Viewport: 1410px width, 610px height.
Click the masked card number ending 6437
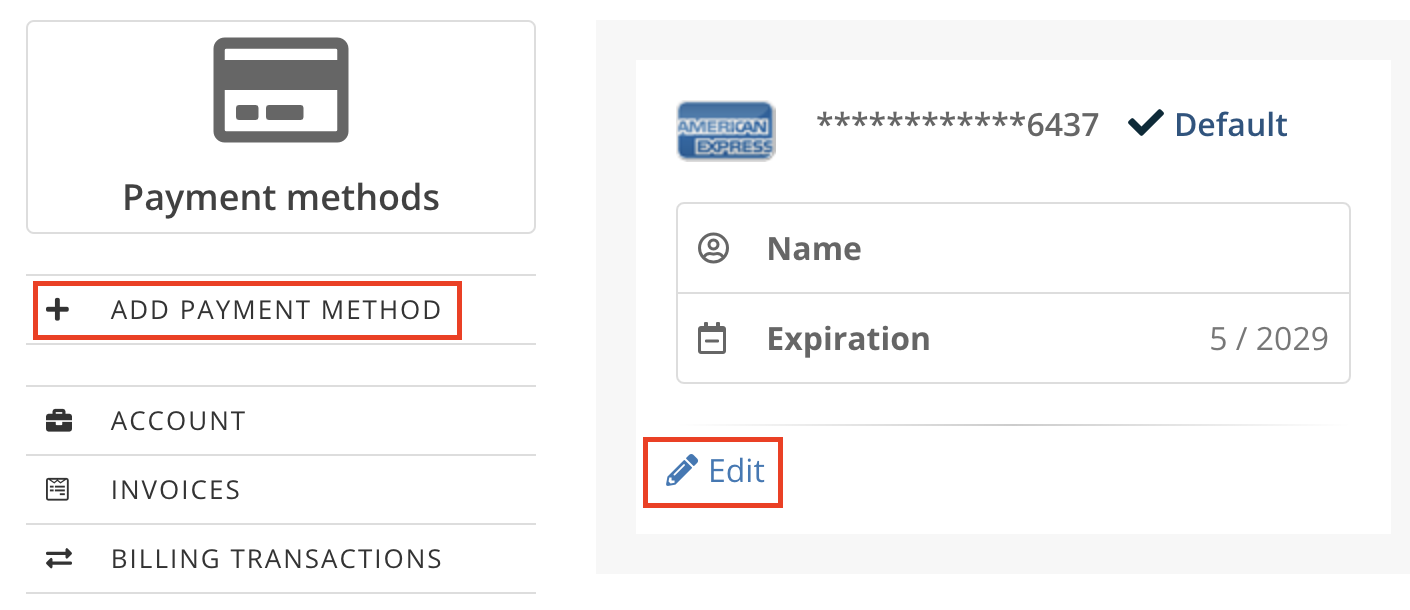pyautogui.click(x=958, y=125)
